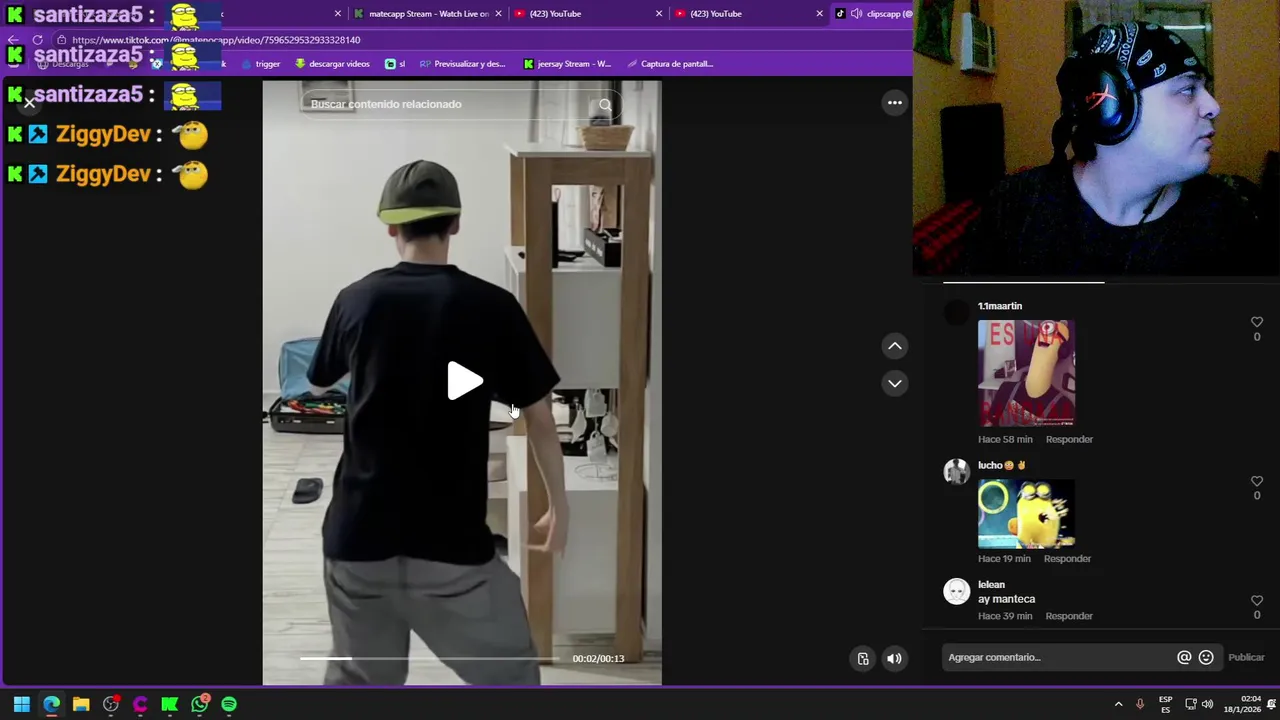
Task: Open 'Previsualizar y des...' bookmark
Action: point(463,64)
